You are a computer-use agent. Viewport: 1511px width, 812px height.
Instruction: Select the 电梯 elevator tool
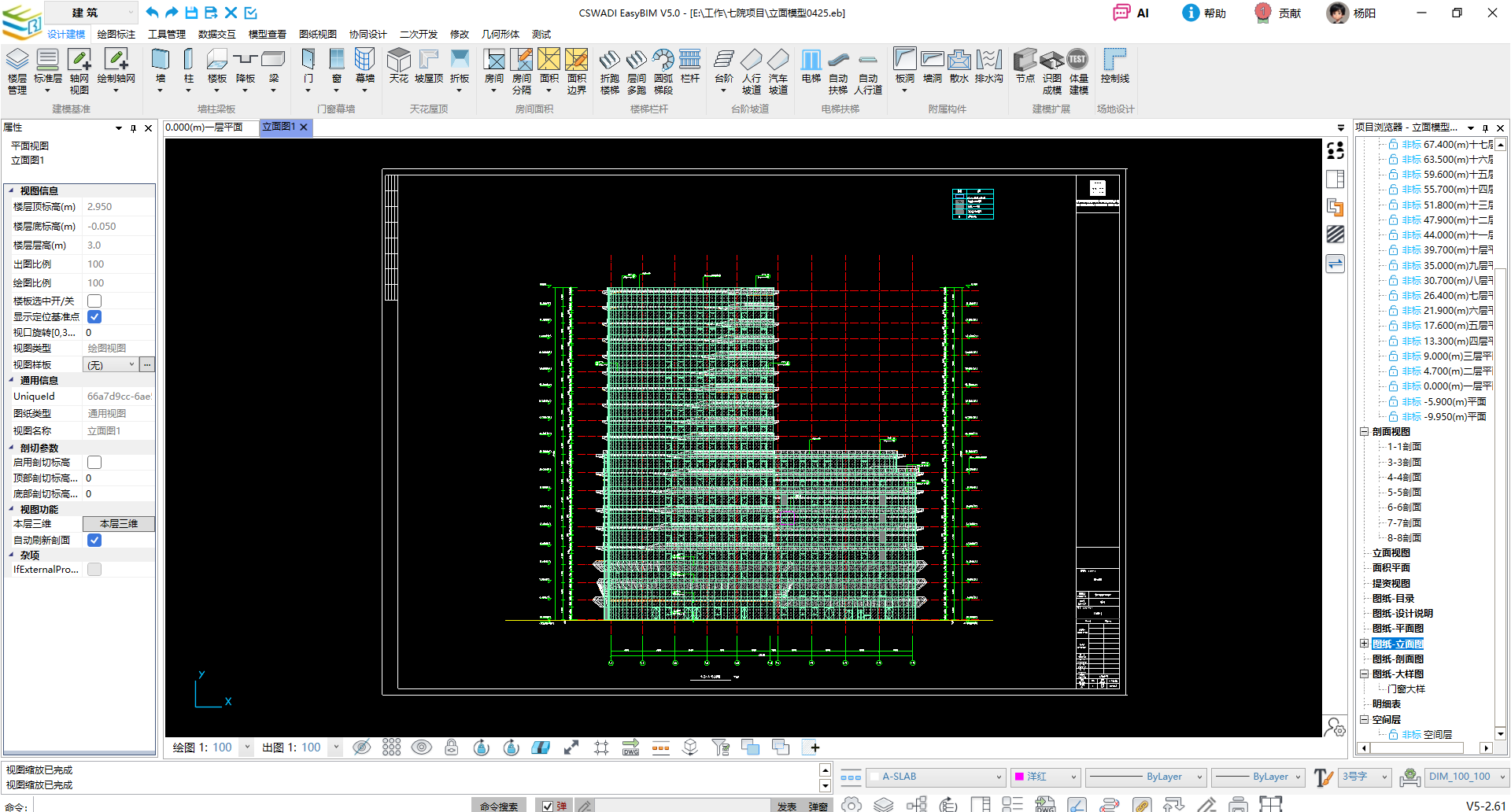811,66
